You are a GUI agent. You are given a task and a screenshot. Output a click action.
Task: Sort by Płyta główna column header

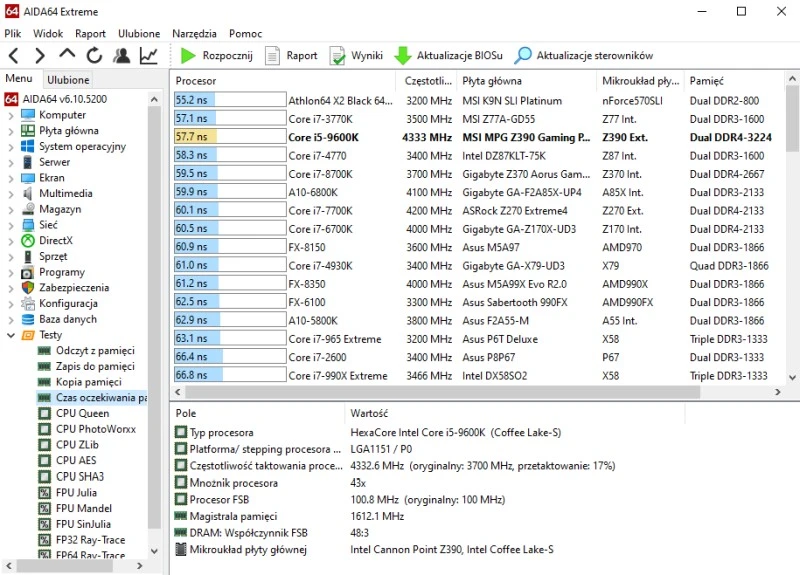click(527, 81)
